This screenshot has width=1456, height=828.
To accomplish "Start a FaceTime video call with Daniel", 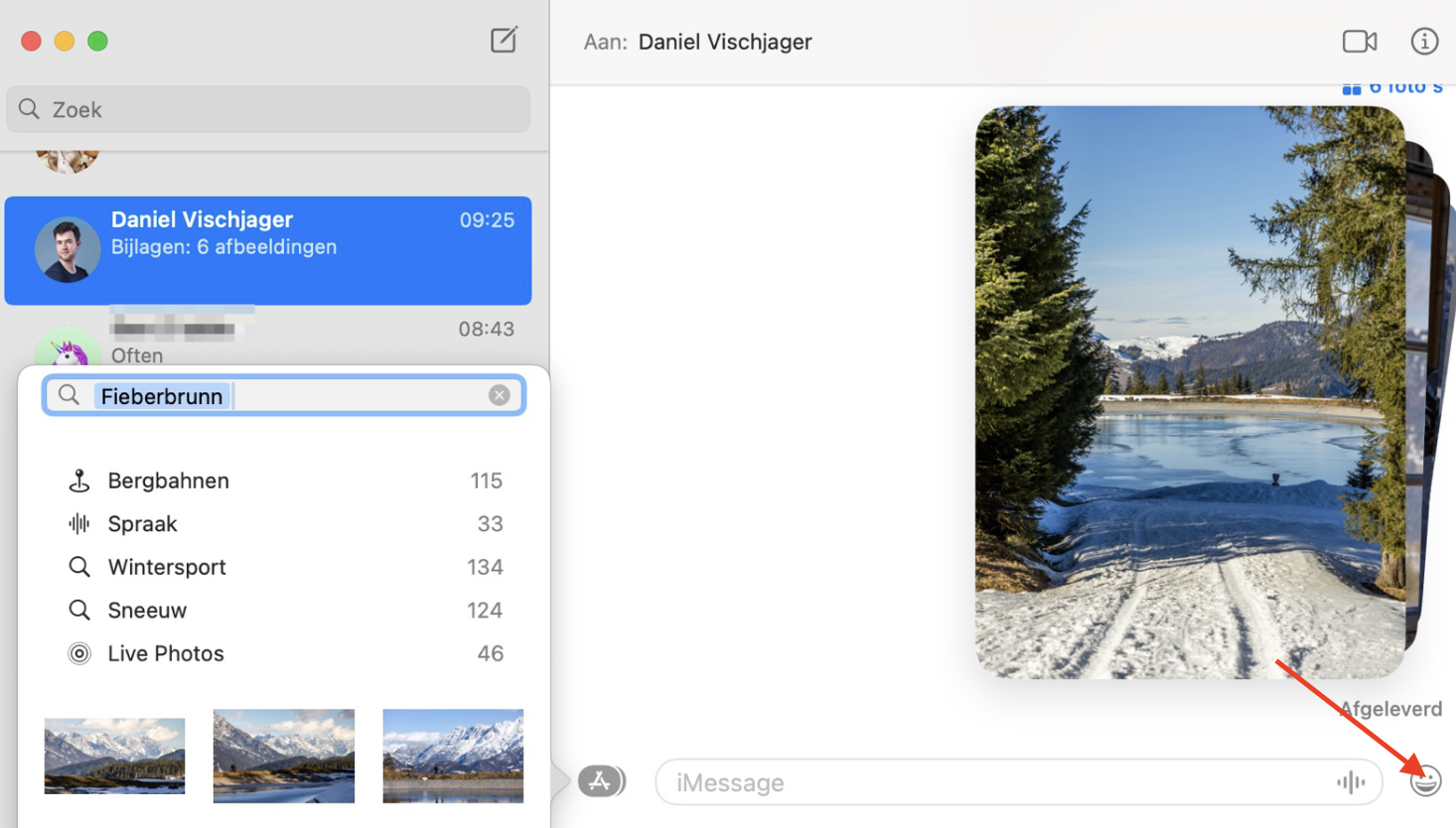I will [x=1359, y=42].
